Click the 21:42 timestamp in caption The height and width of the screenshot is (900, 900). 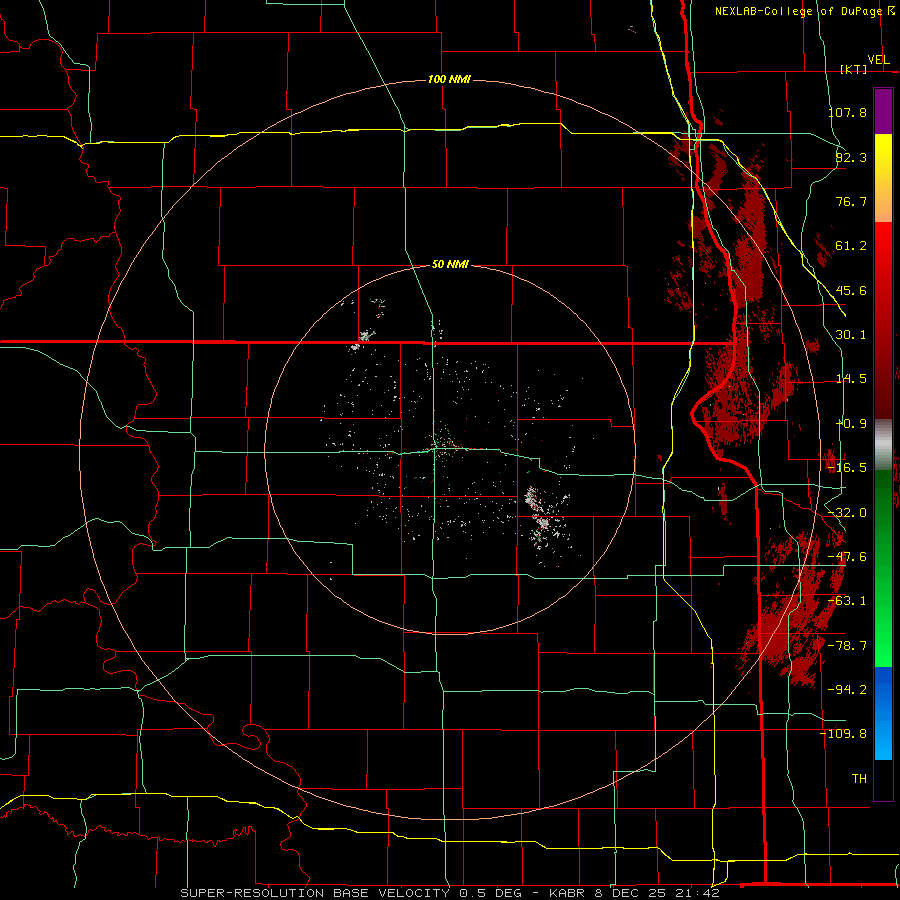[x=698, y=893]
